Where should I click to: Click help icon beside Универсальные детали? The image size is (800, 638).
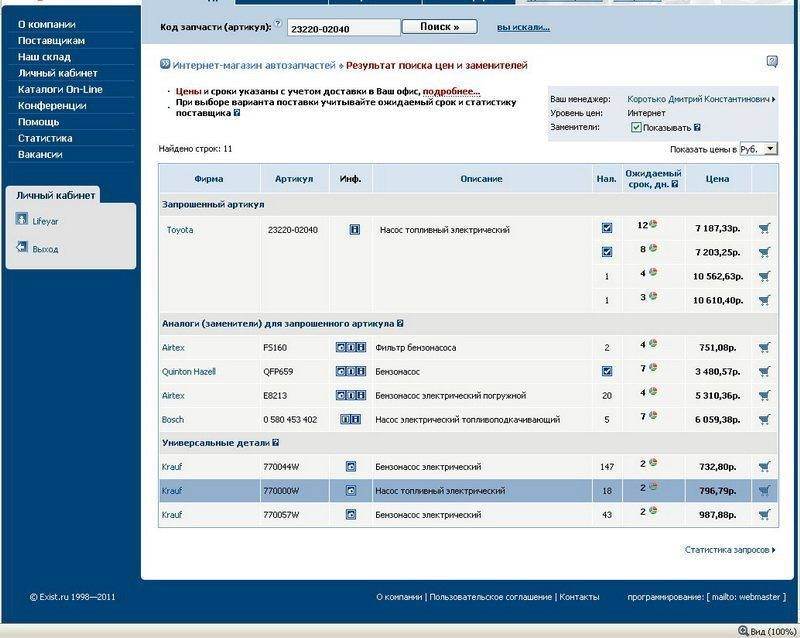[275, 442]
